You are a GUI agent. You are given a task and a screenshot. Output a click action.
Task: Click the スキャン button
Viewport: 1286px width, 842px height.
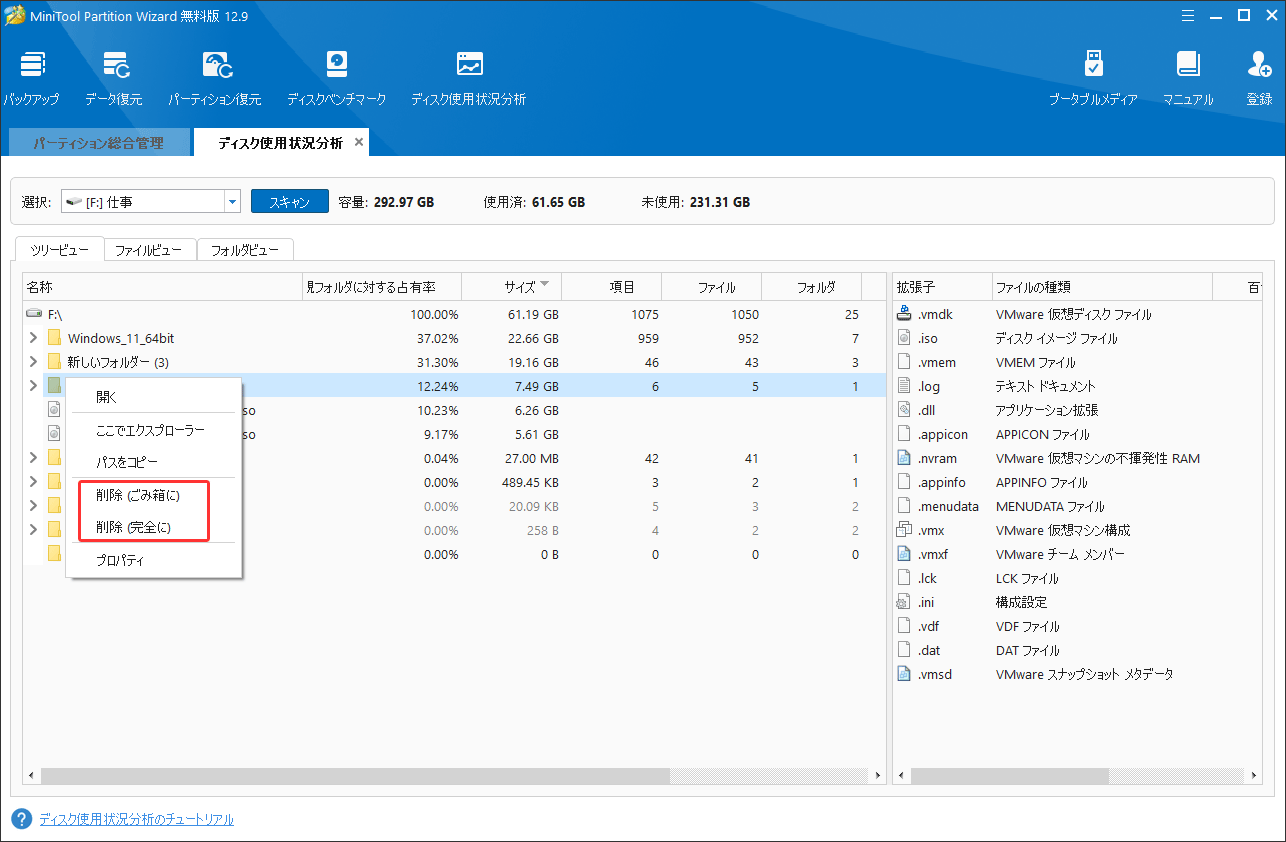[x=288, y=202]
